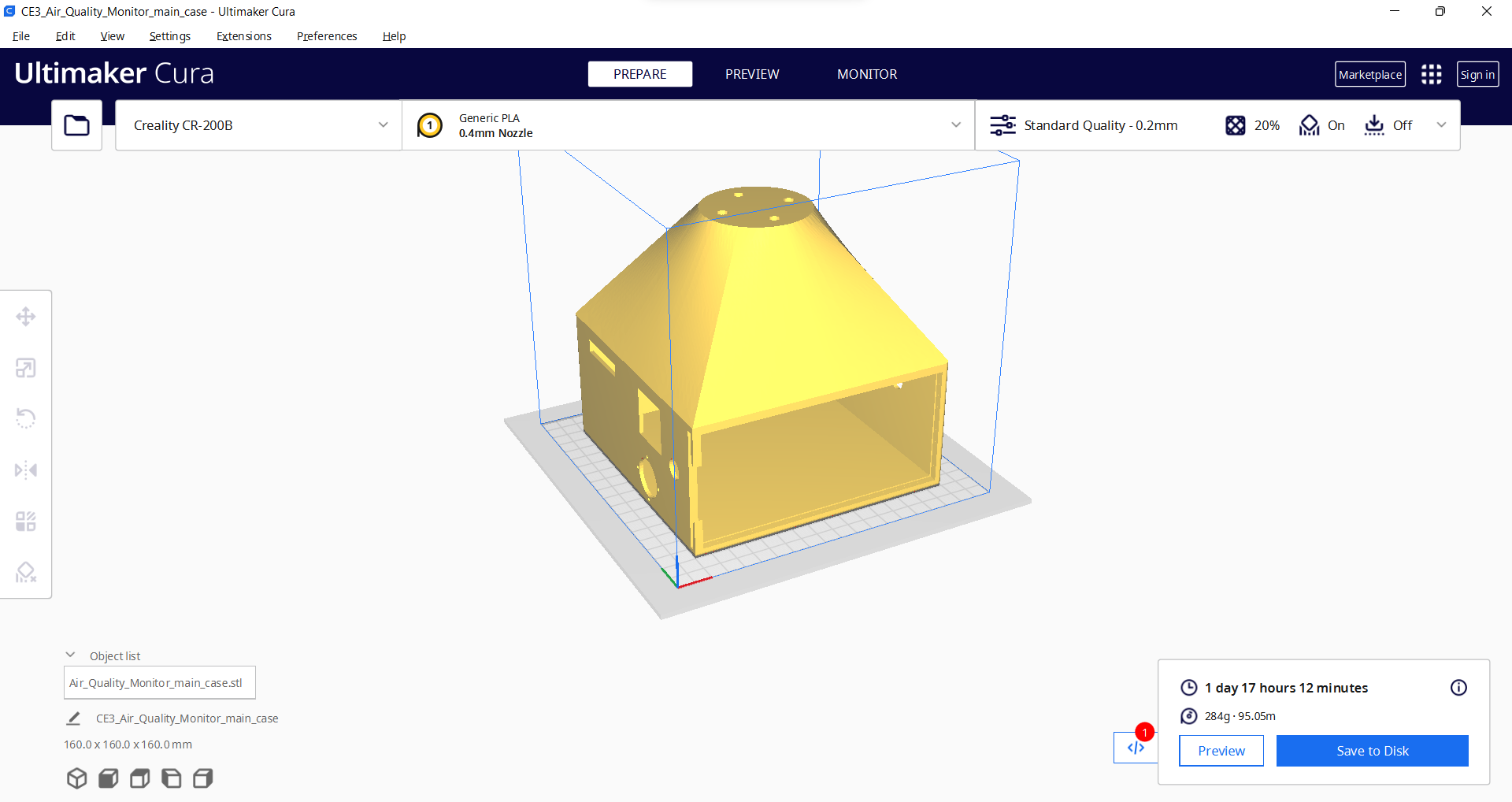Screen dimensions: 1512x802
Task: Click the material usage spool icon
Action: (1189, 716)
